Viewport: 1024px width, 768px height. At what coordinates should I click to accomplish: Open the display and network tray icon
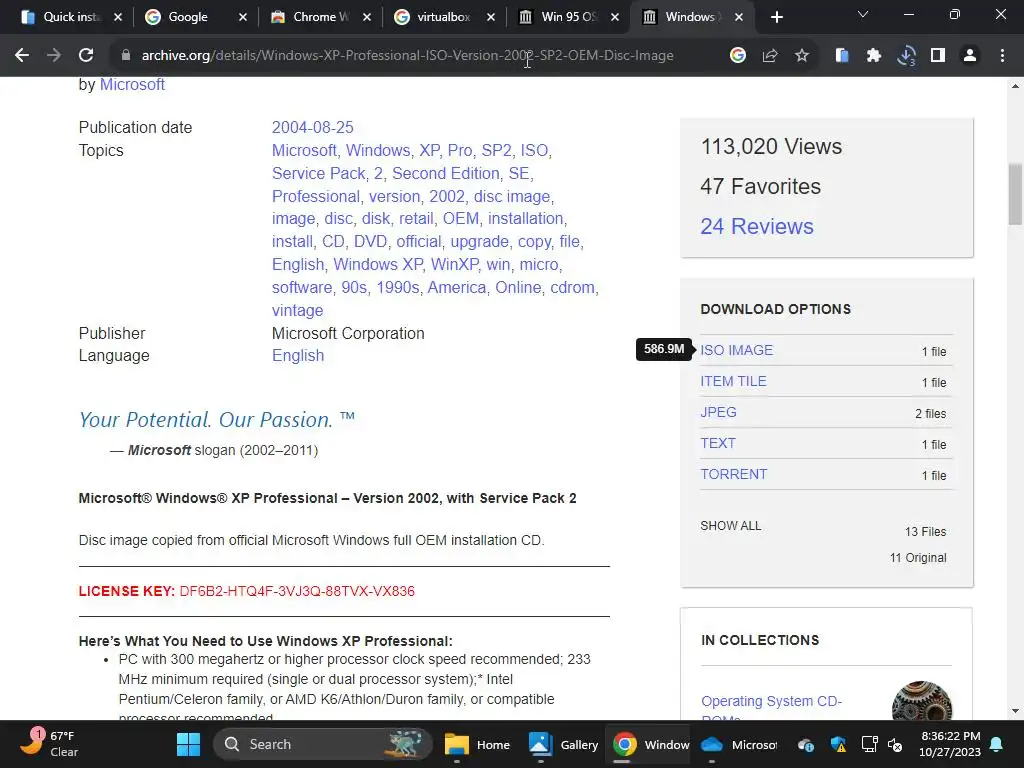[x=869, y=744]
